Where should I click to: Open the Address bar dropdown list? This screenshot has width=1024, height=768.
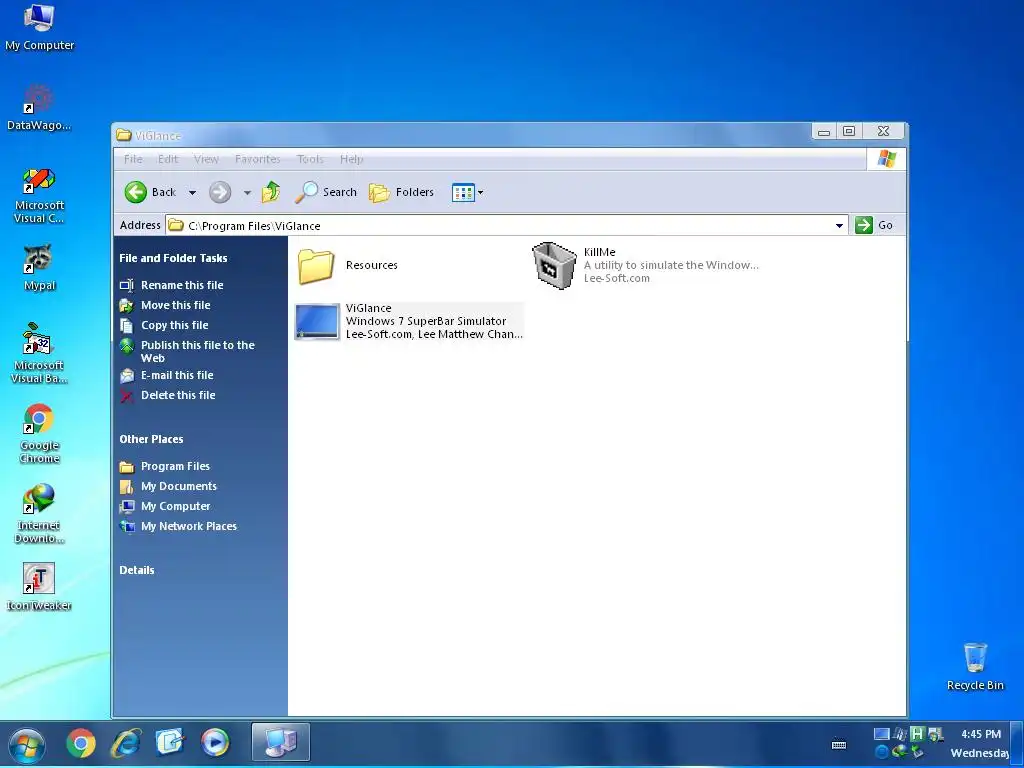coord(839,225)
